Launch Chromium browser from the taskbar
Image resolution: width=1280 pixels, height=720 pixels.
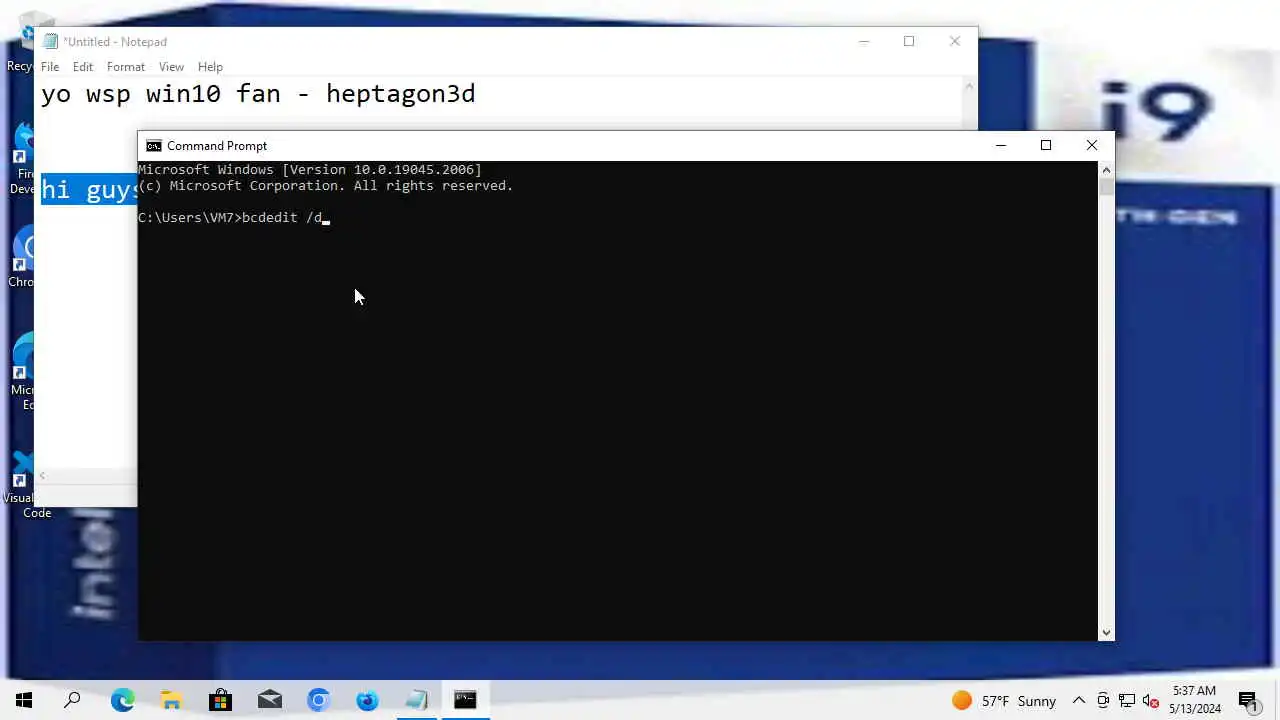(x=318, y=700)
